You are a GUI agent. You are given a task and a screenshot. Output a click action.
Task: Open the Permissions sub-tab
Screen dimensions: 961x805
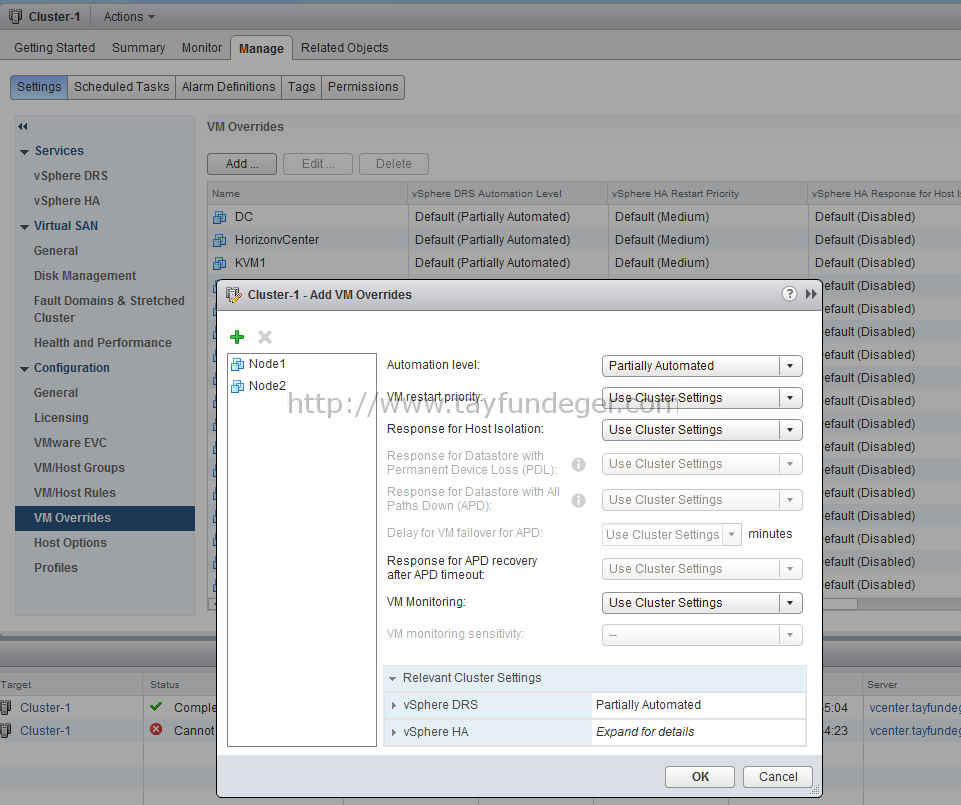click(x=363, y=87)
